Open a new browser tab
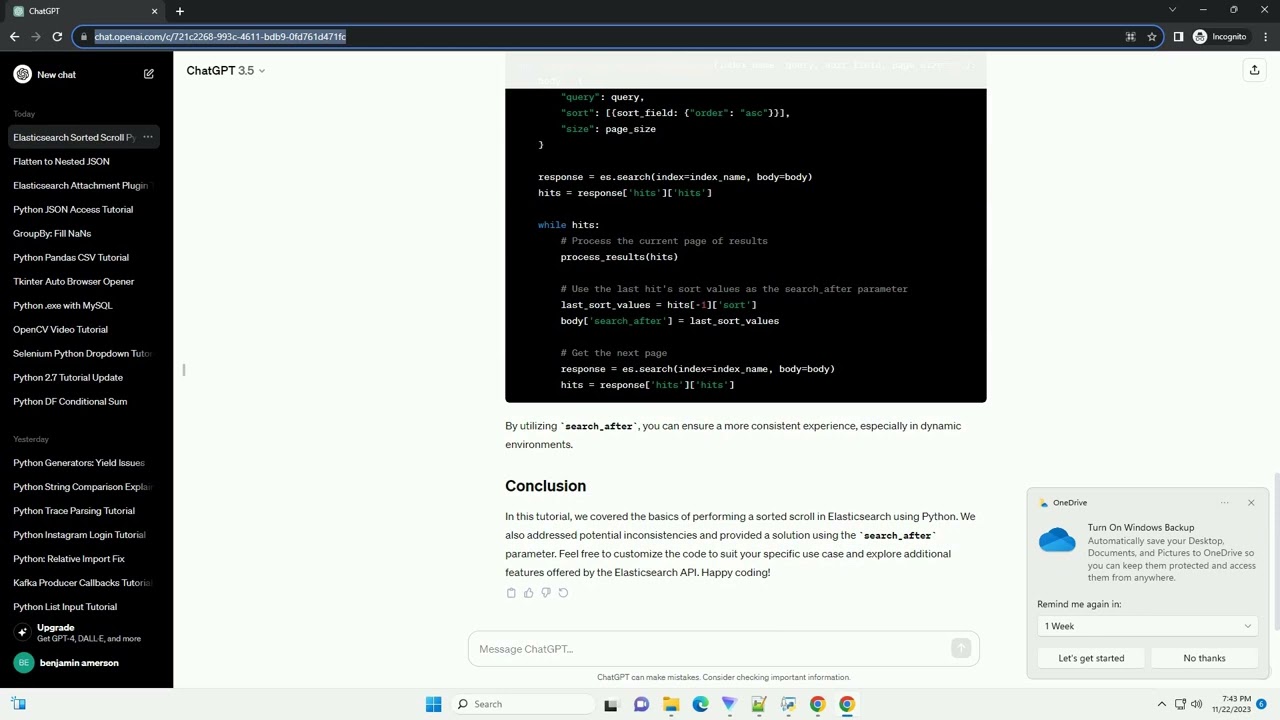 tap(180, 11)
